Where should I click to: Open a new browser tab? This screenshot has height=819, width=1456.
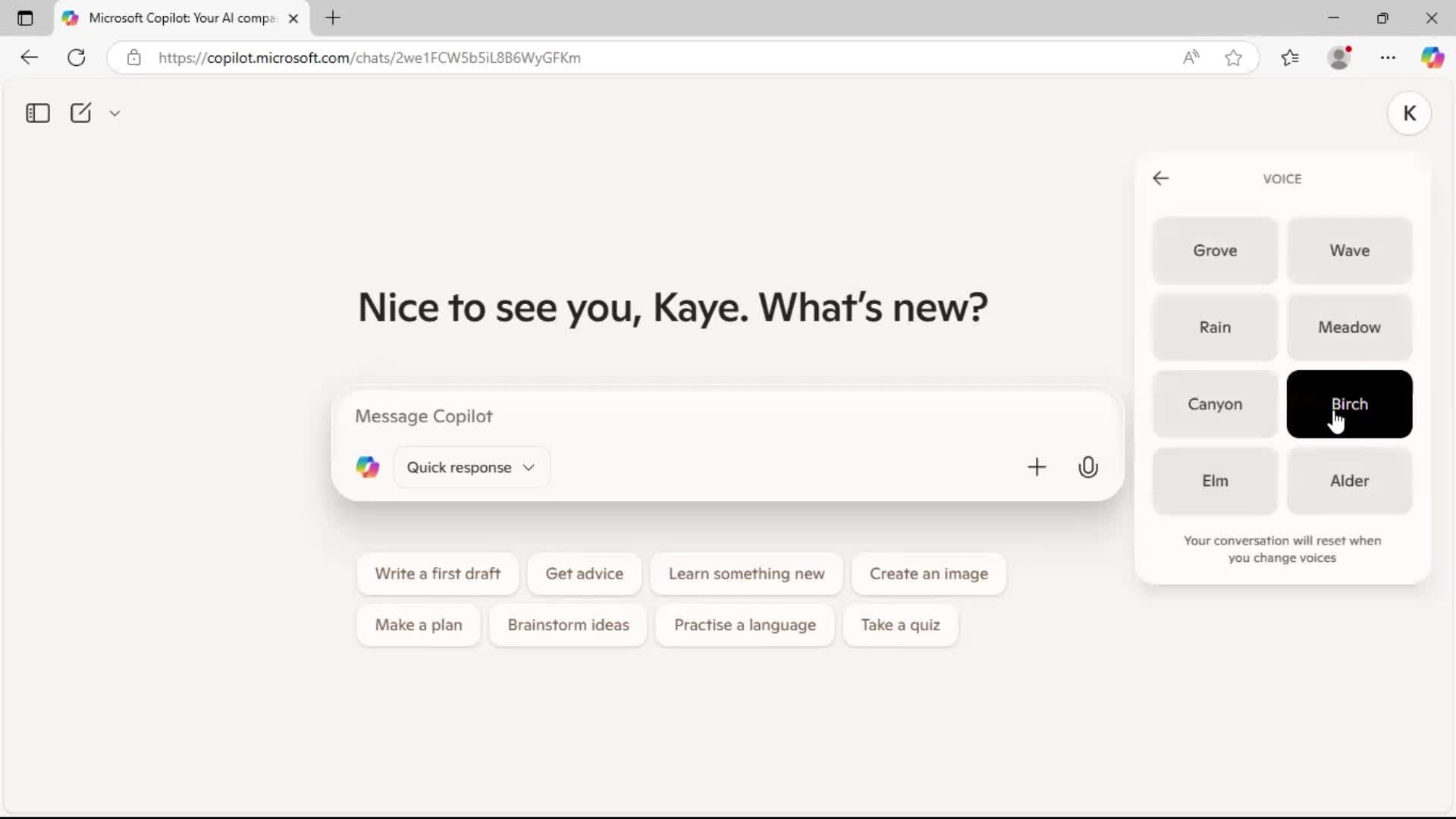(x=333, y=18)
